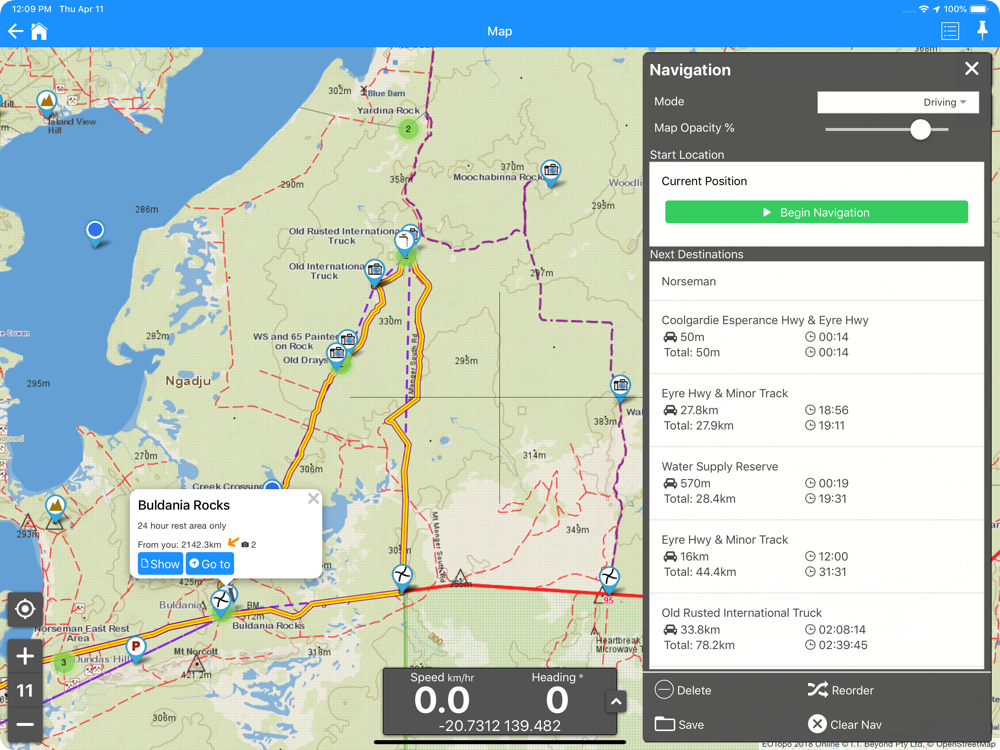
Task: Open the list view icon in header
Action: [x=950, y=32]
